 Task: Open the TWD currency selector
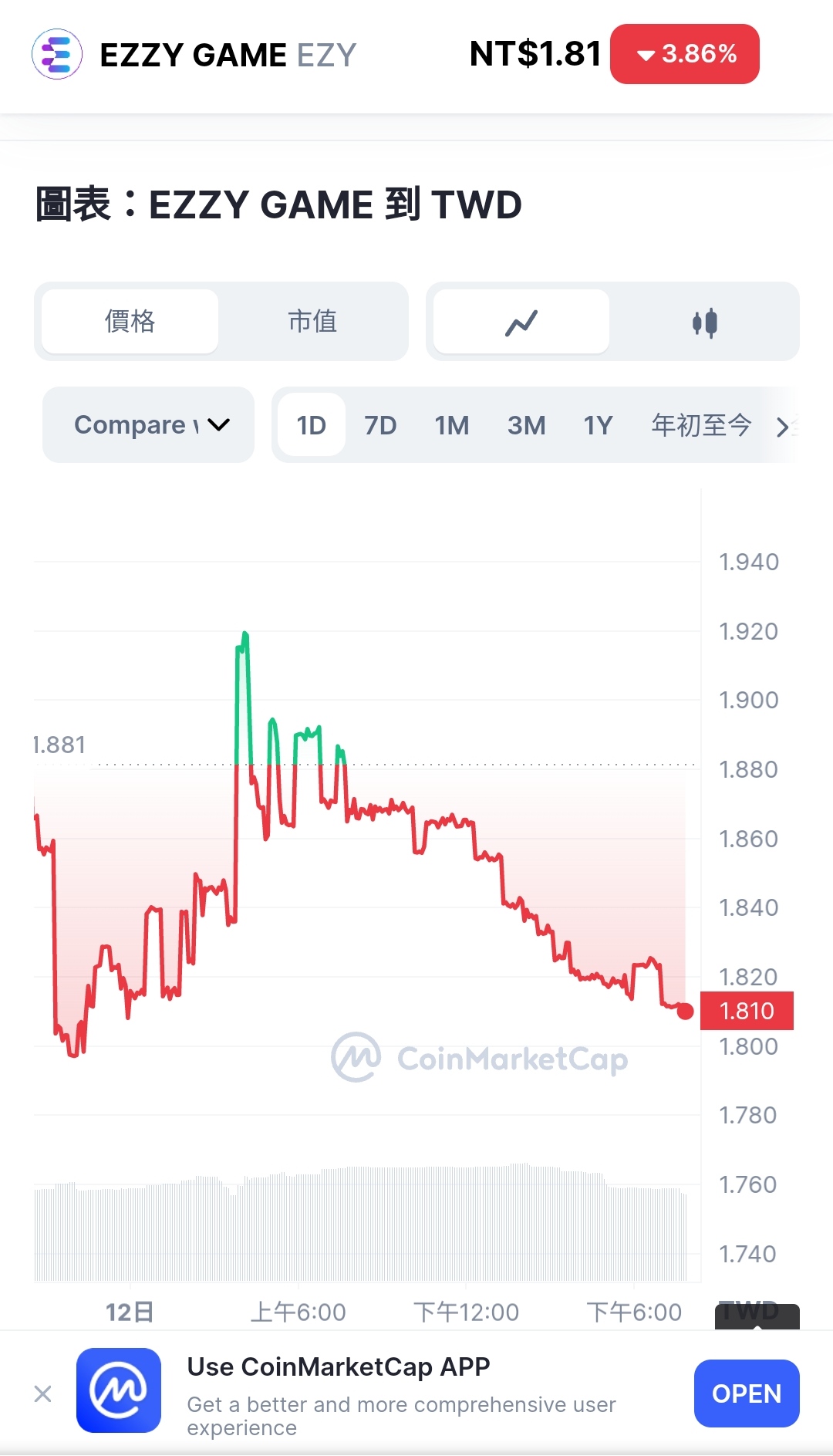click(x=757, y=1314)
